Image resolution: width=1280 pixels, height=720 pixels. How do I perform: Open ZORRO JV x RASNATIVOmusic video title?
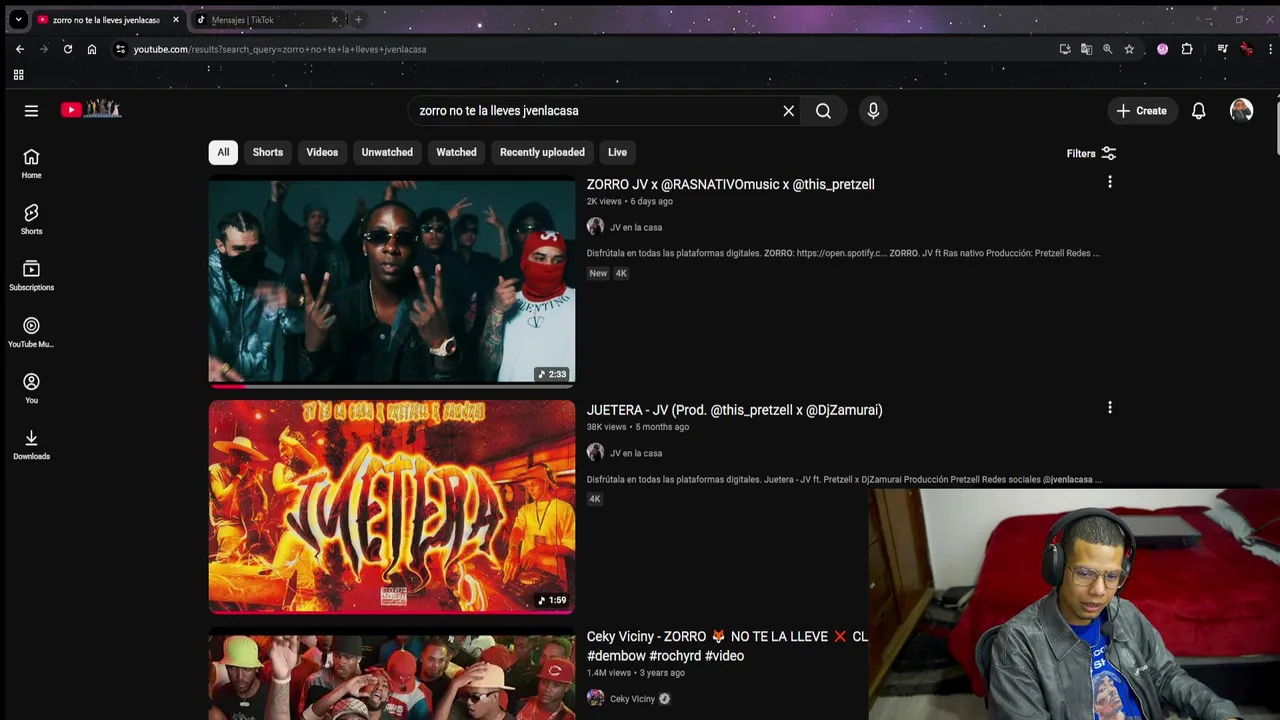730,184
